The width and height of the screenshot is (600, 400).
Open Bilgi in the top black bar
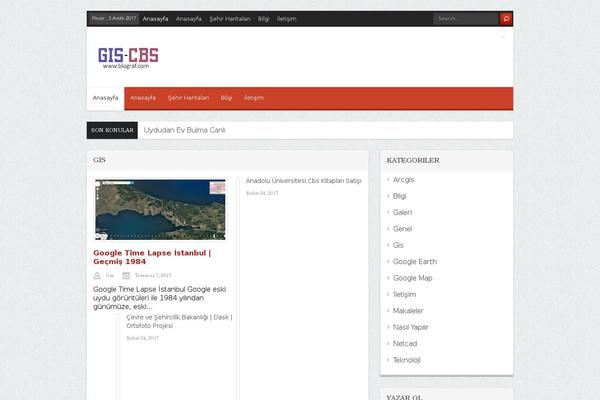[263, 19]
